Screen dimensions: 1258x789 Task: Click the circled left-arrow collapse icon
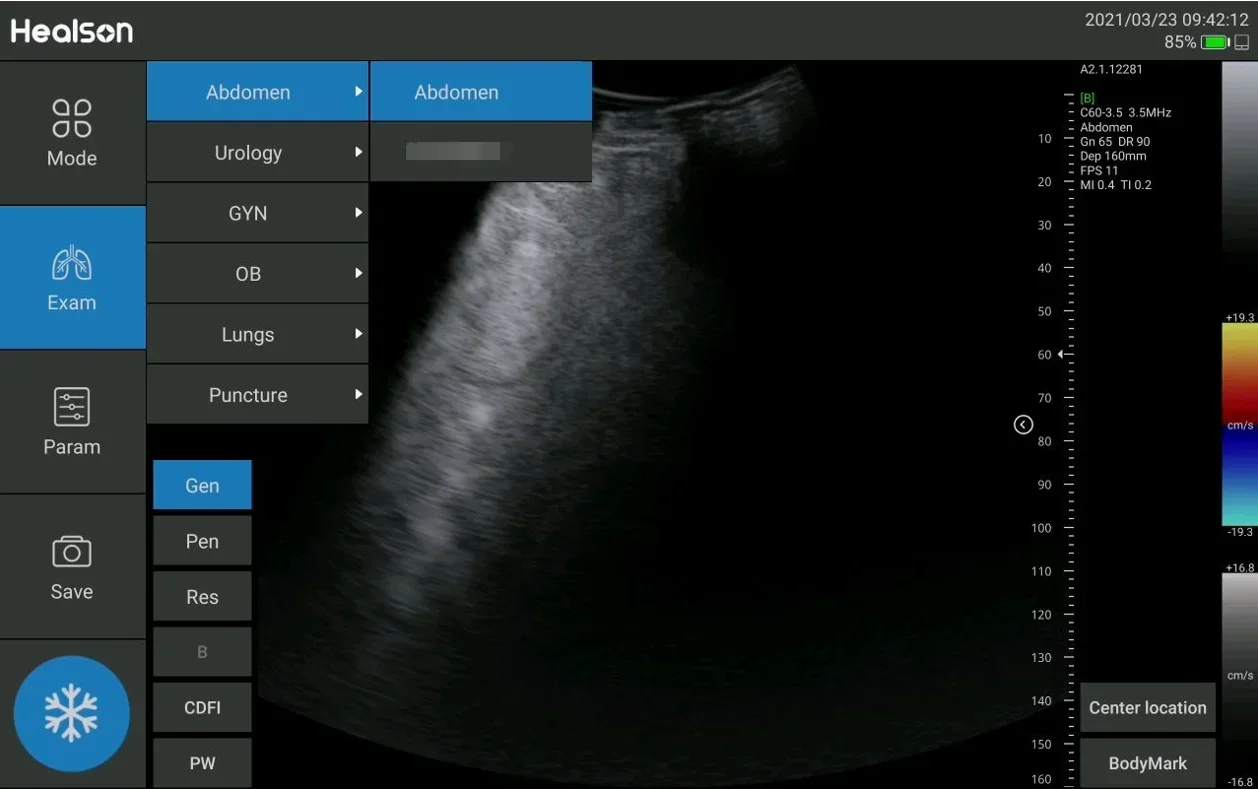point(1023,425)
